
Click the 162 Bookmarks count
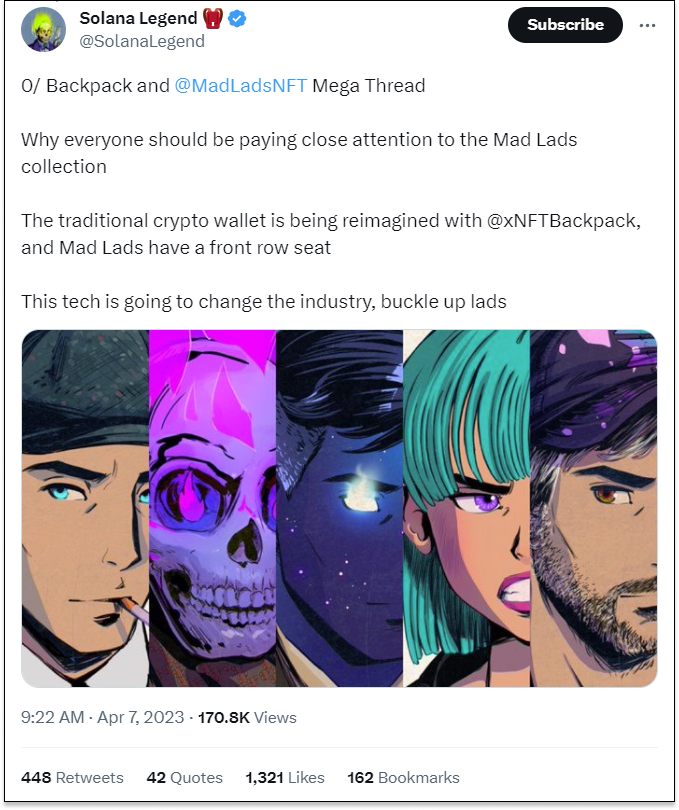click(403, 777)
